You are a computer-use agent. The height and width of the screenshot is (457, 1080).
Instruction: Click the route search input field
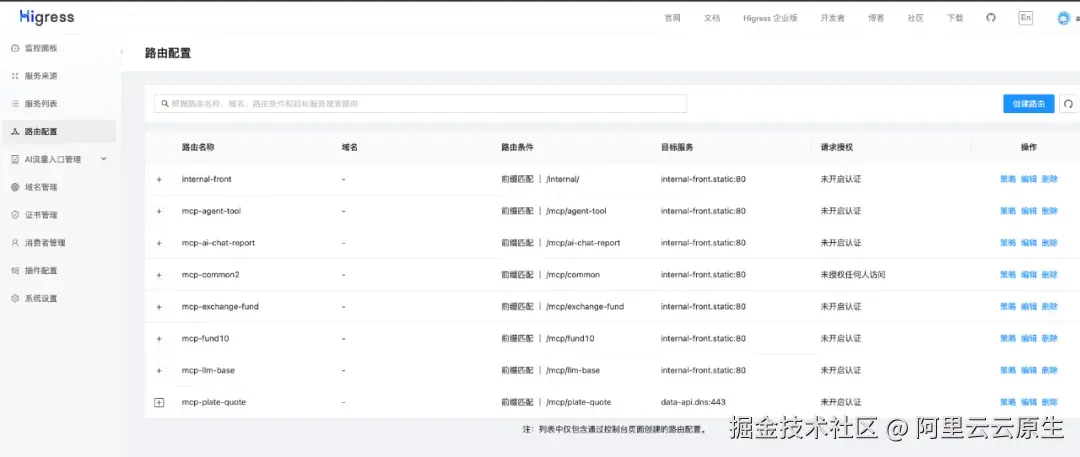[x=420, y=103]
